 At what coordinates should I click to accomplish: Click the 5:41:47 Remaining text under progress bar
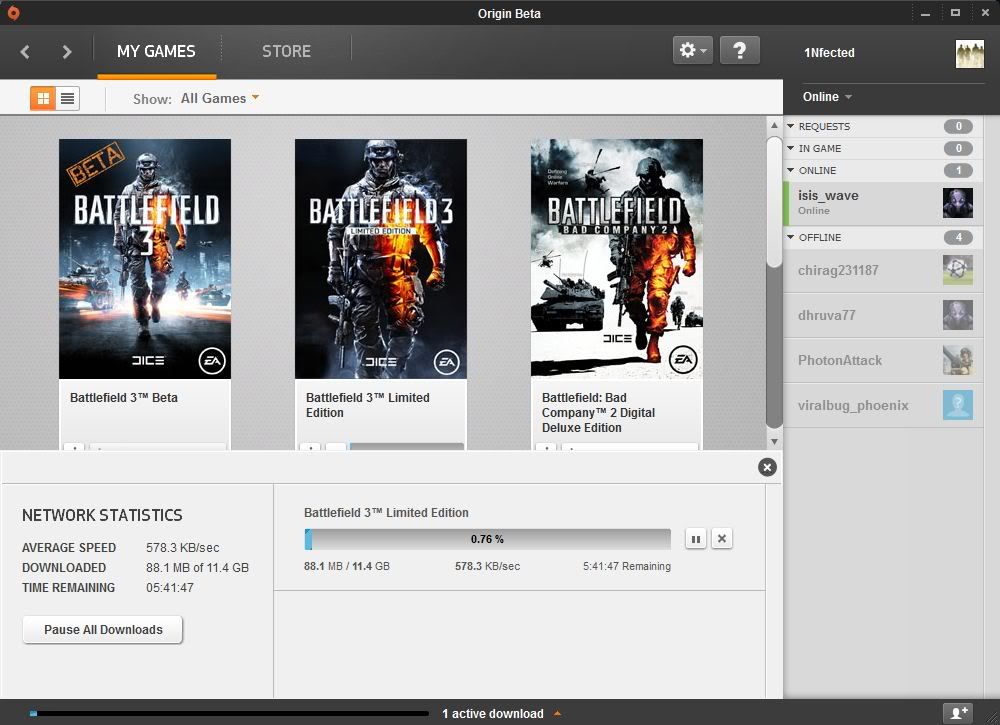pyautogui.click(x=627, y=566)
